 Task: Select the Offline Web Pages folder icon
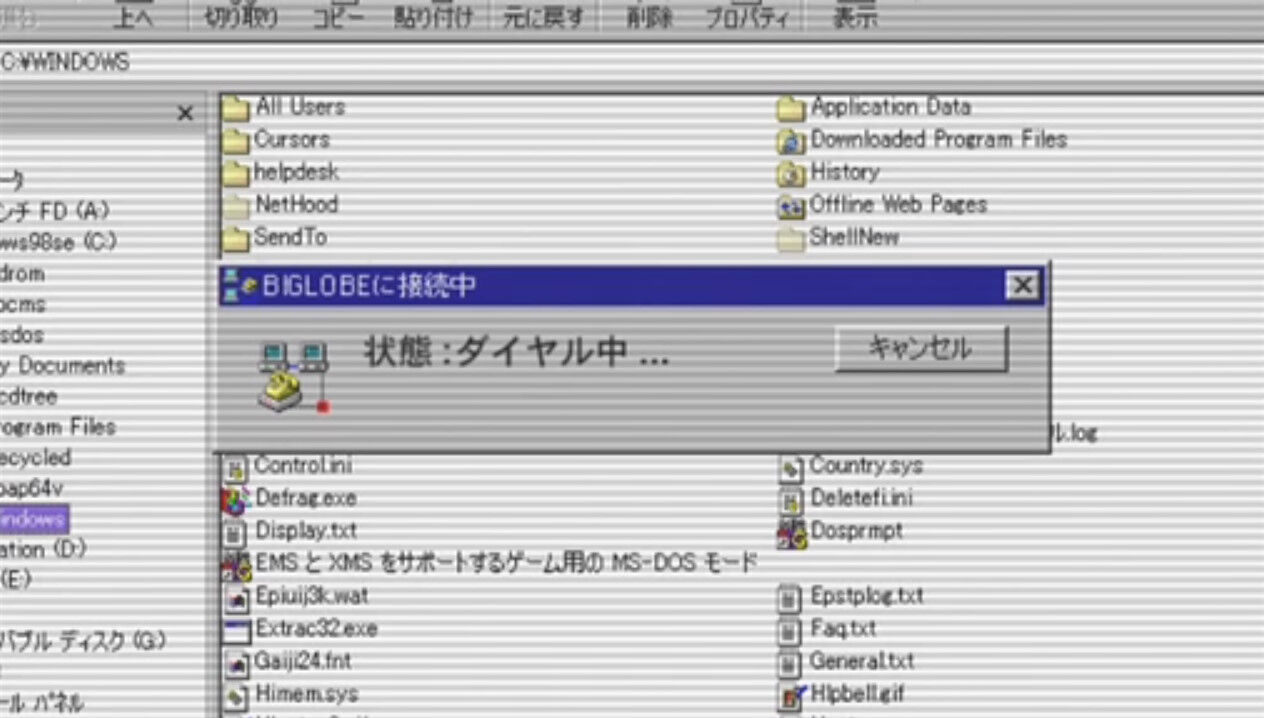tap(791, 206)
